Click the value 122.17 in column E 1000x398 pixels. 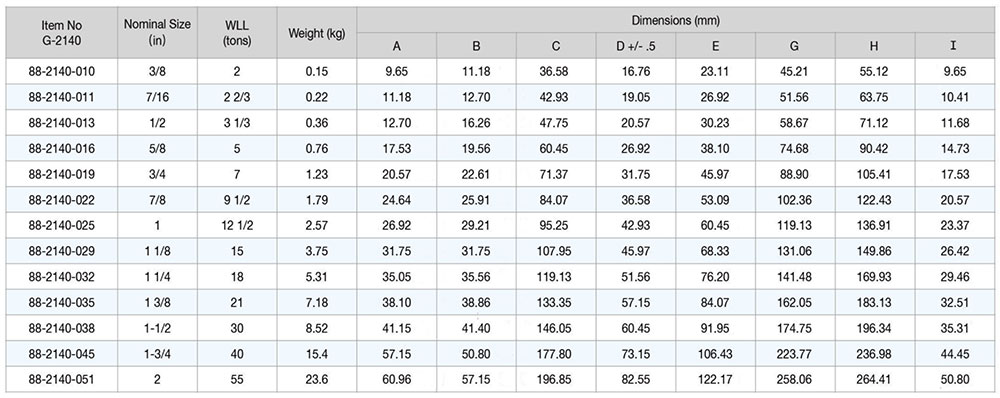pyautogui.click(x=716, y=380)
